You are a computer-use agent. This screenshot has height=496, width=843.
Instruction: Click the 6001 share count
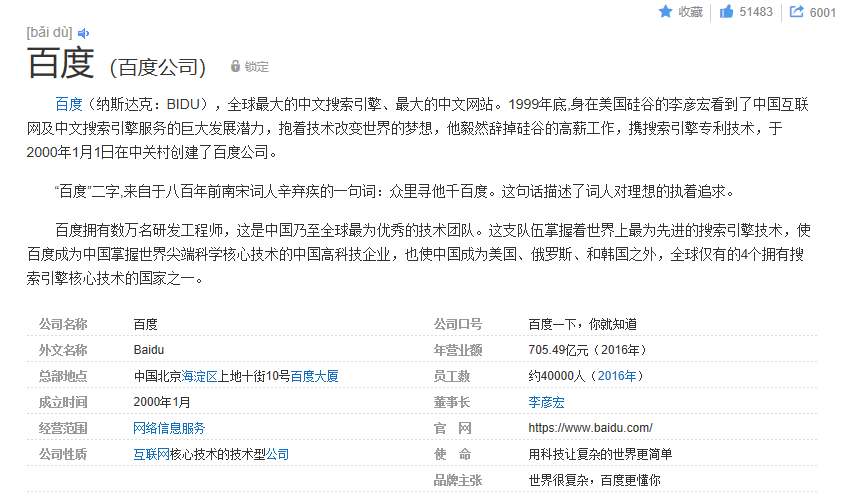pos(823,12)
